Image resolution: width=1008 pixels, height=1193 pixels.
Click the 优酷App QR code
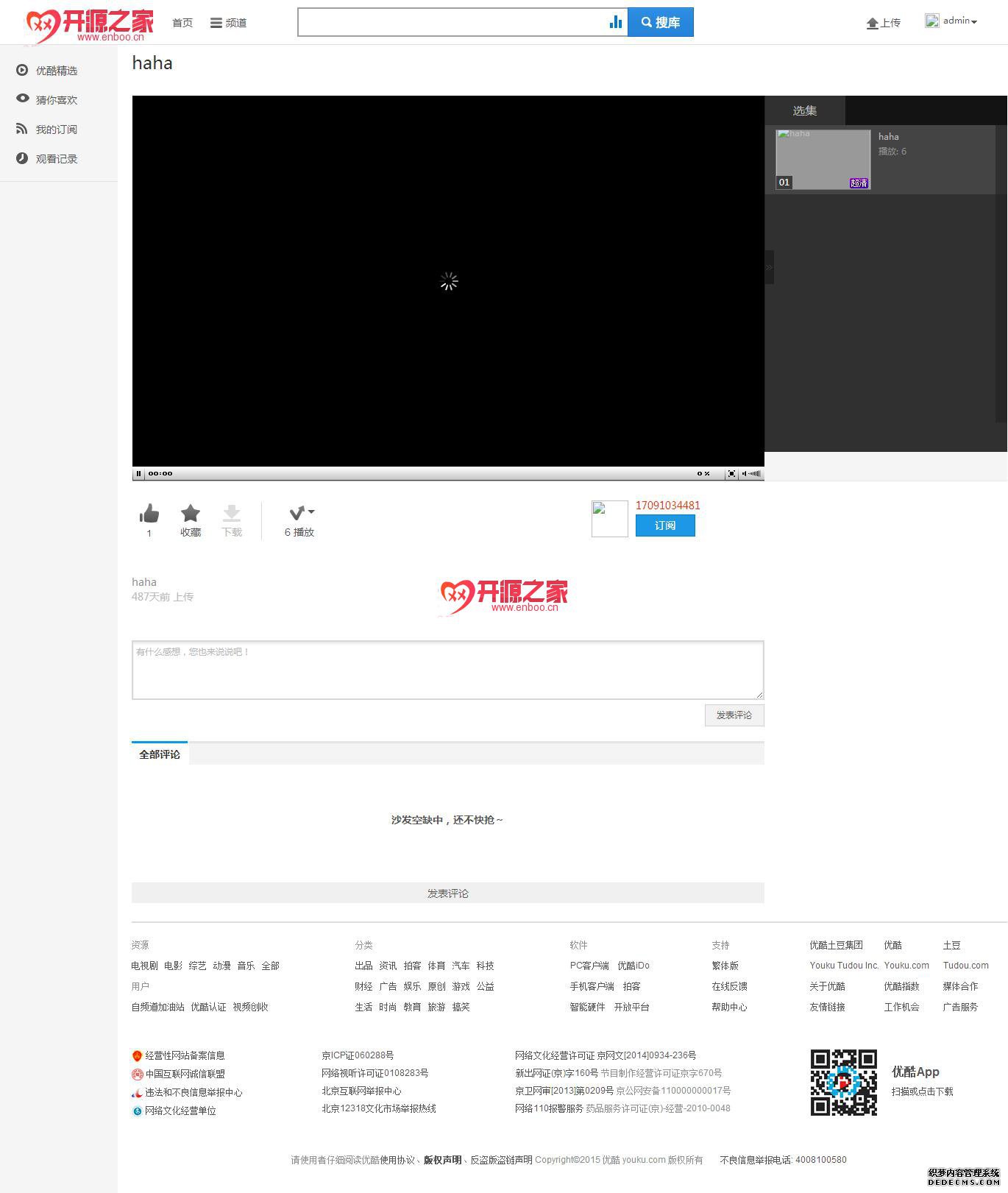[844, 1083]
